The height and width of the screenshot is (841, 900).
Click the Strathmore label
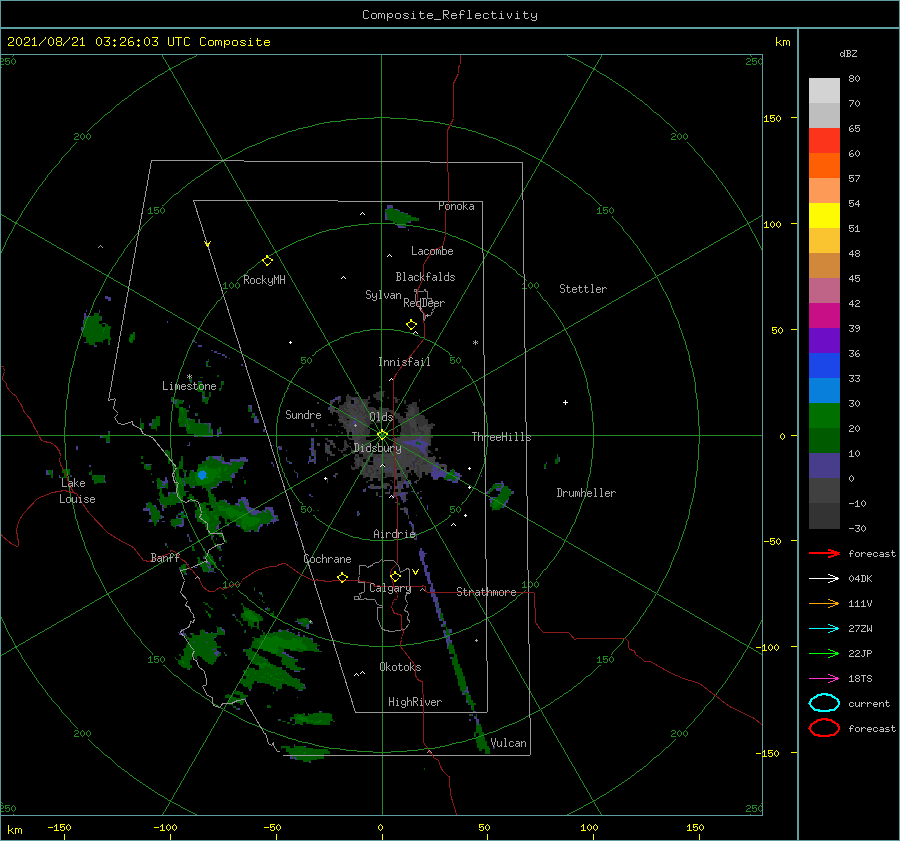click(x=486, y=592)
